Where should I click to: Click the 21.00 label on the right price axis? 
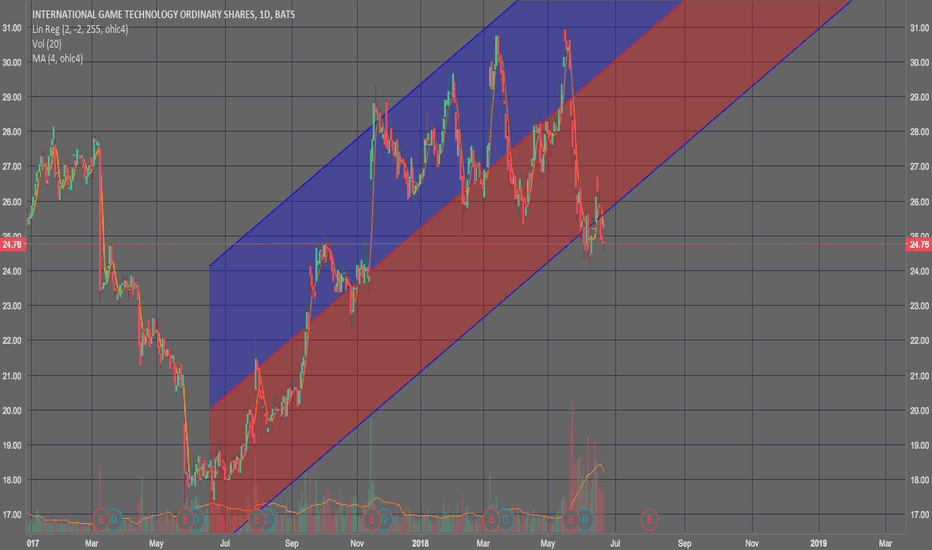(x=919, y=376)
